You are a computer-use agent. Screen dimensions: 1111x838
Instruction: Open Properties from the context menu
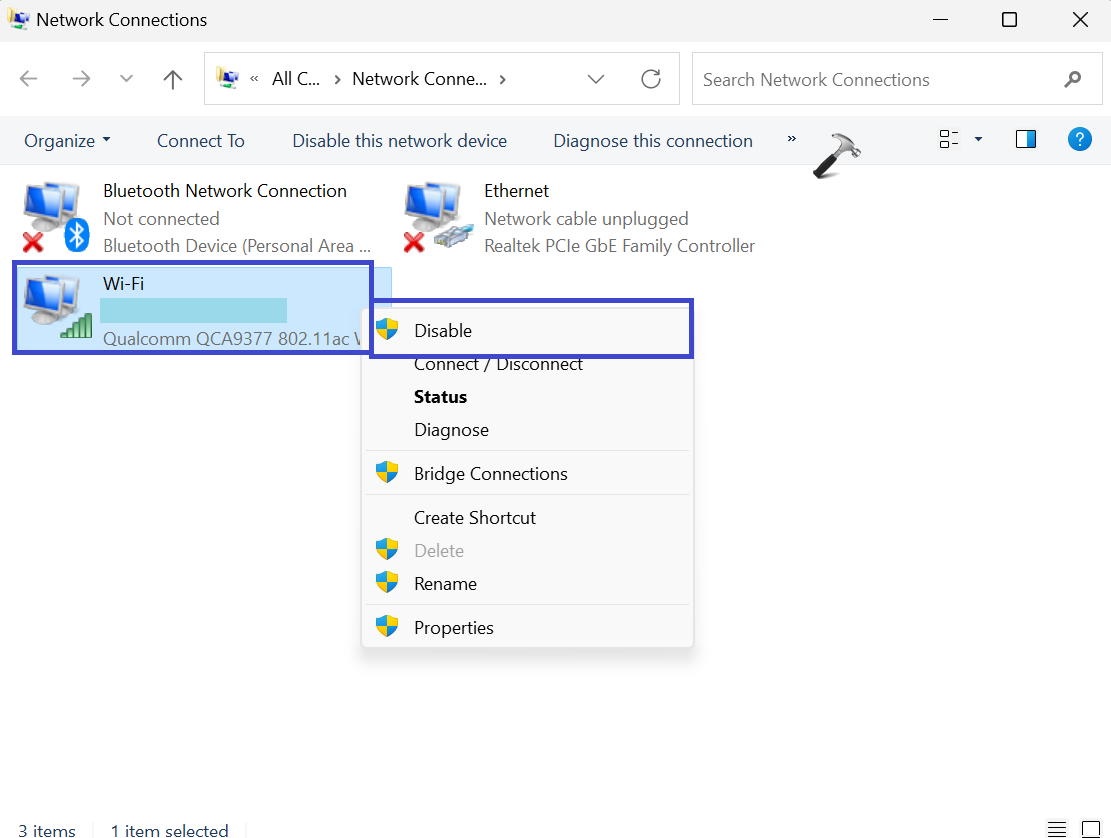tap(453, 628)
